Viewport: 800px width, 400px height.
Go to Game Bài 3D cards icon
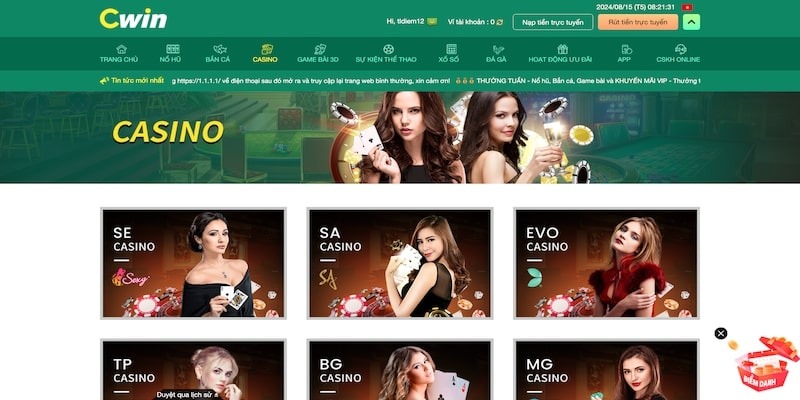click(x=320, y=49)
